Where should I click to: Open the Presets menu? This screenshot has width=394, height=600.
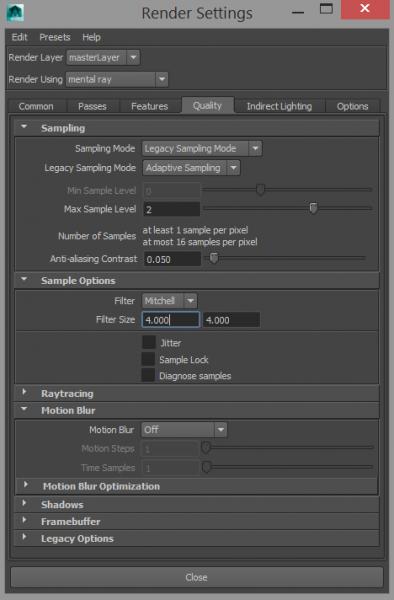(55, 37)
